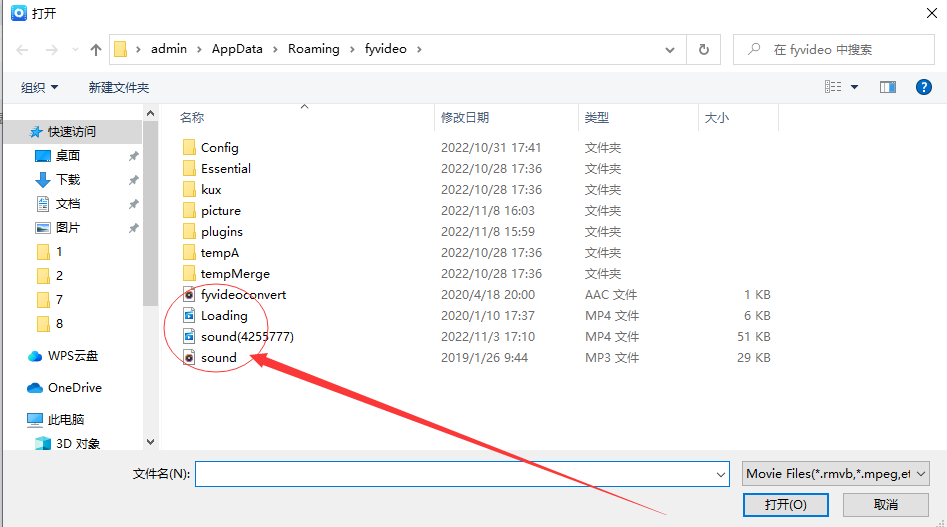Toggle the preview pane

(x=887, y=88)
